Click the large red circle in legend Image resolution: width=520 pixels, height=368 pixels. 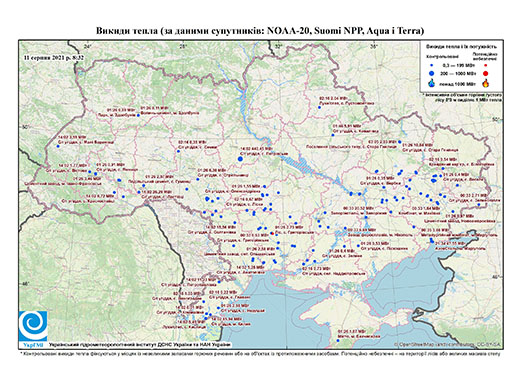tap(486, 73)
